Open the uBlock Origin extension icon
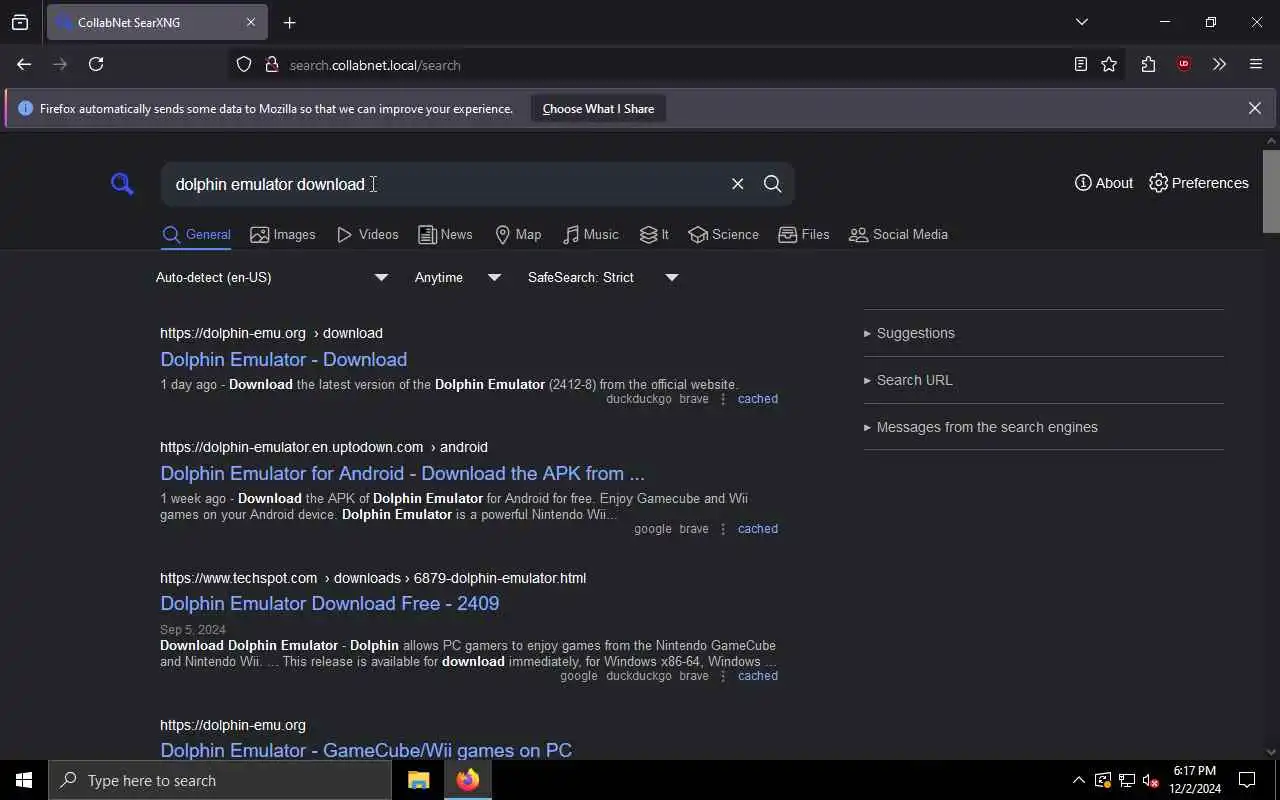Image resolution: width=1280 pixels, height=800 pixels. 1184,65
